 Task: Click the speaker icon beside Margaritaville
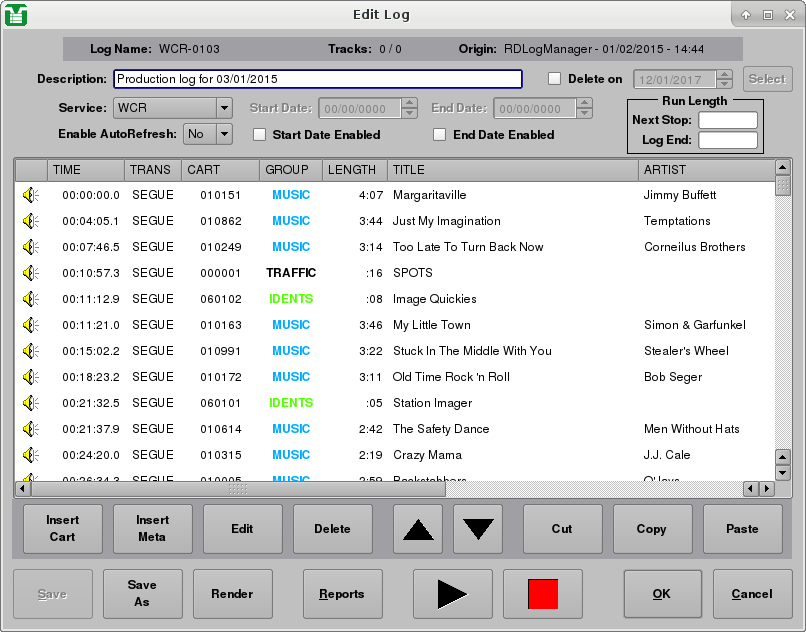pyautogui.click(x=30, y=194)
